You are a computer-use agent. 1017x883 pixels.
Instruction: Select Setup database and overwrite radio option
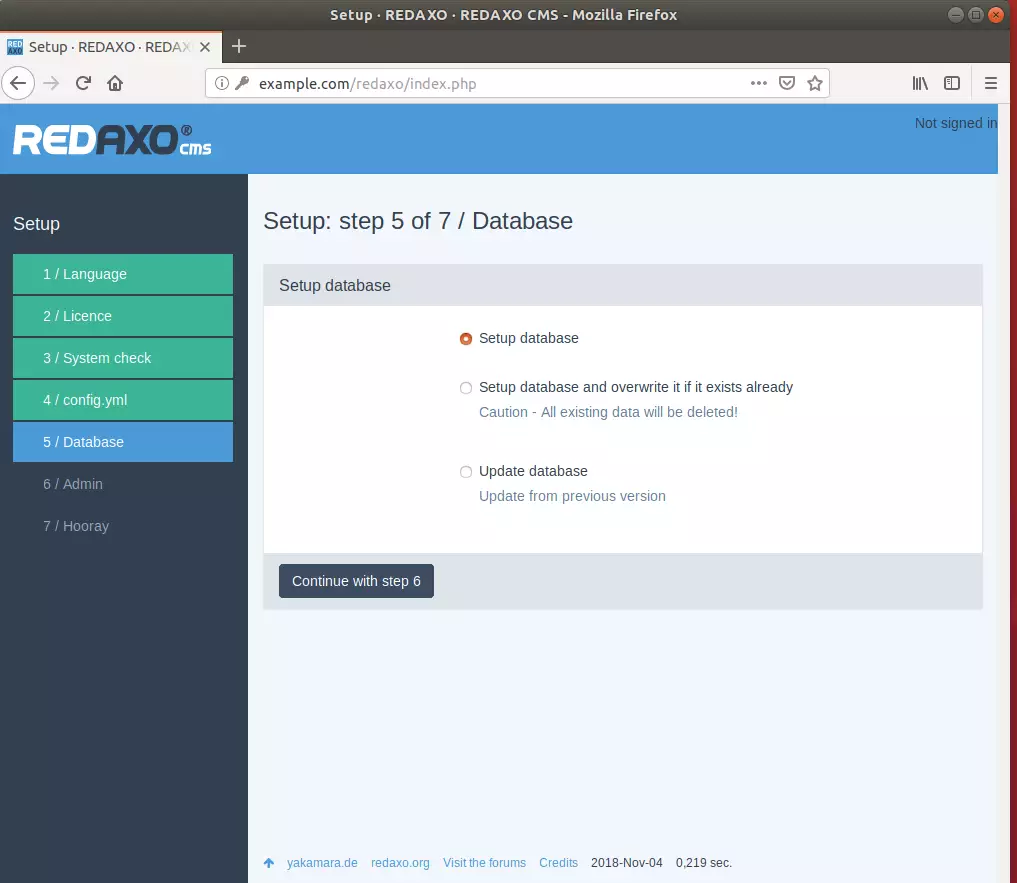(466, 388)
